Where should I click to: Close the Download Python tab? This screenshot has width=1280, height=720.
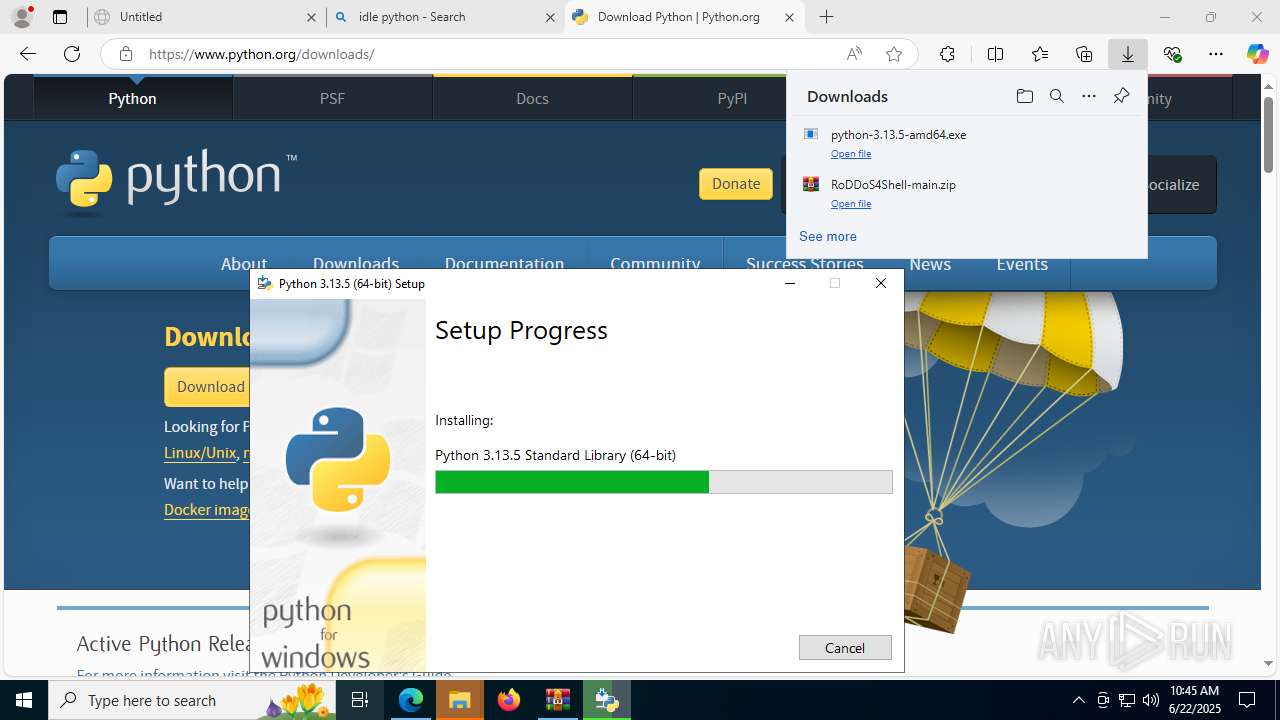(x=789, y=17)
